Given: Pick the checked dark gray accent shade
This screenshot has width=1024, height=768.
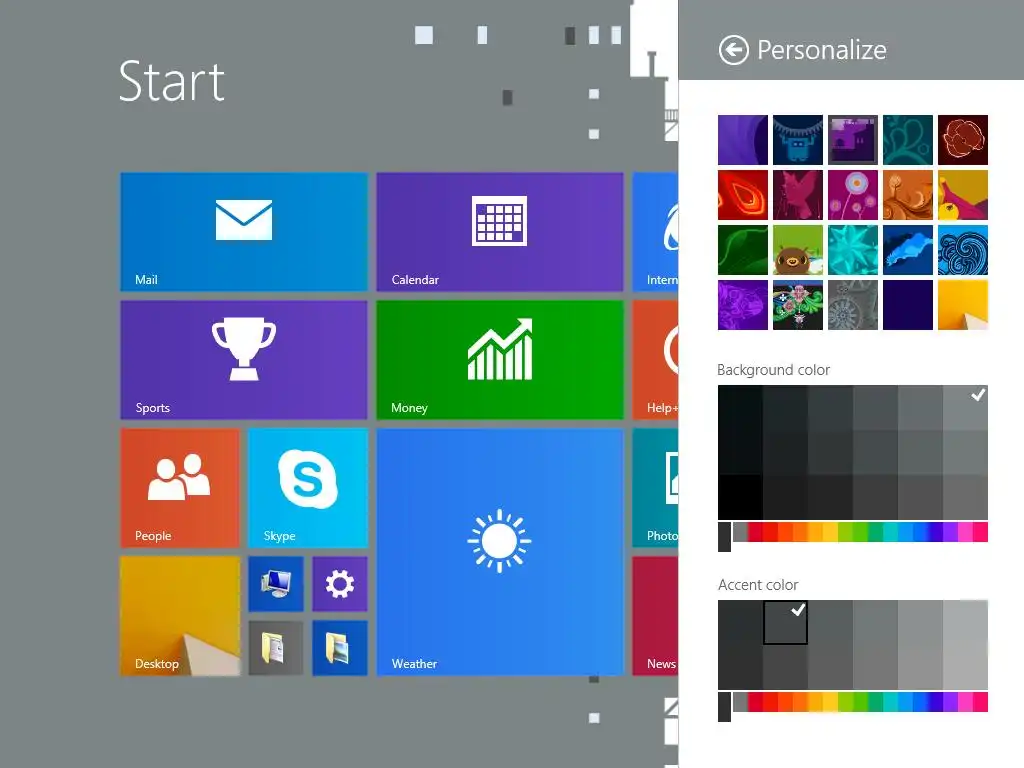Looking at the screenshot, I should coord(785,622).
